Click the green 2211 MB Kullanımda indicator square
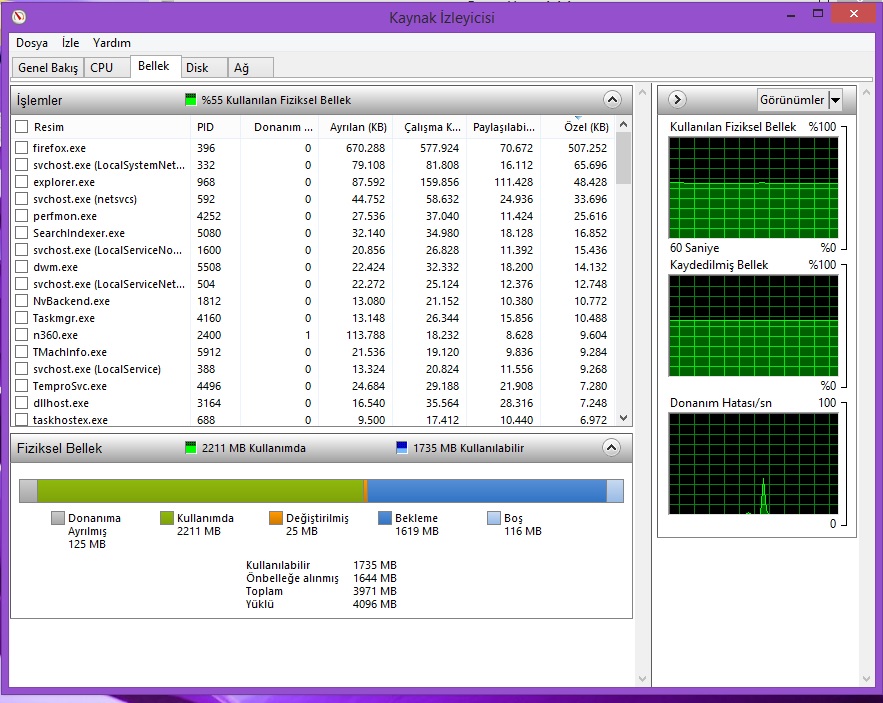Image resolution: width=883 pixels, height=703 pixels. [x=190, y=448]
